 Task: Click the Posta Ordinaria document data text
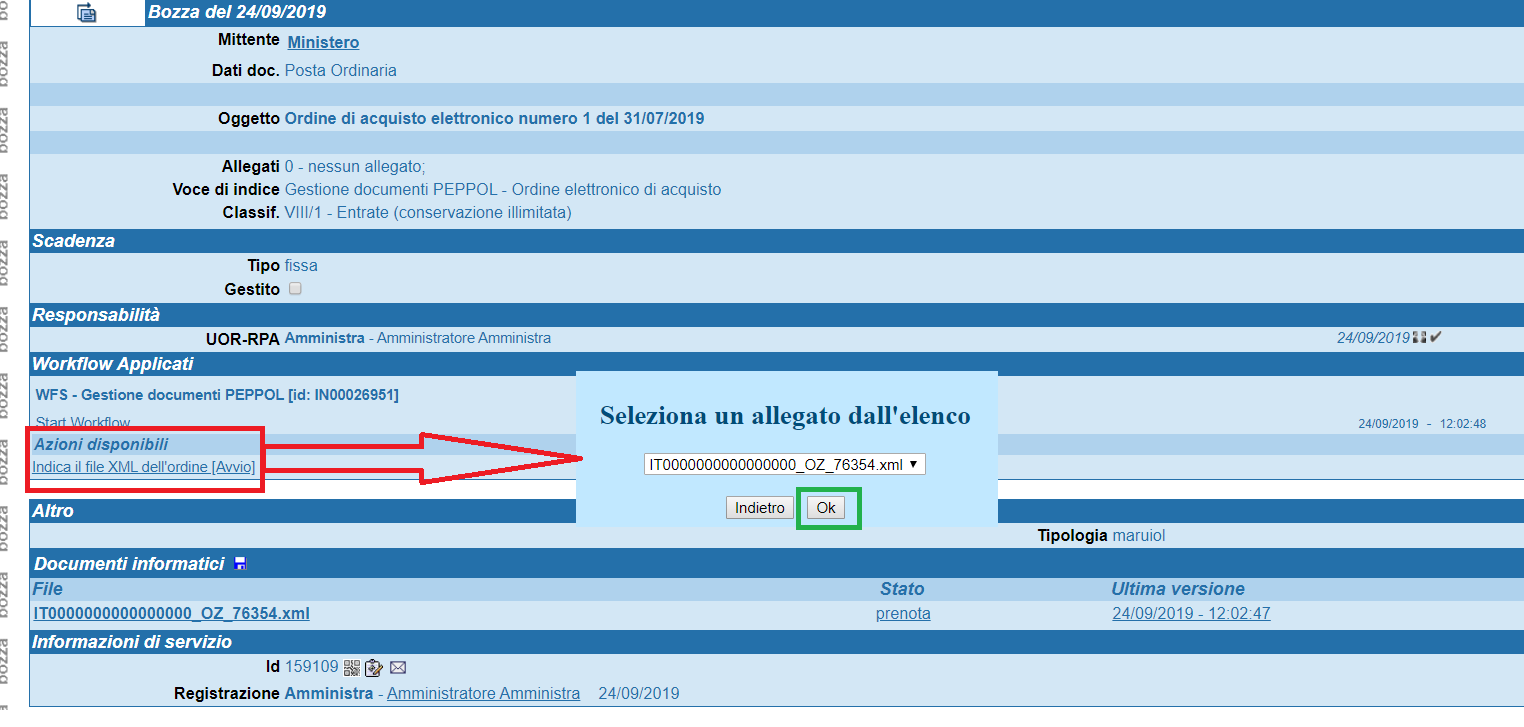[x=341, y=70]
